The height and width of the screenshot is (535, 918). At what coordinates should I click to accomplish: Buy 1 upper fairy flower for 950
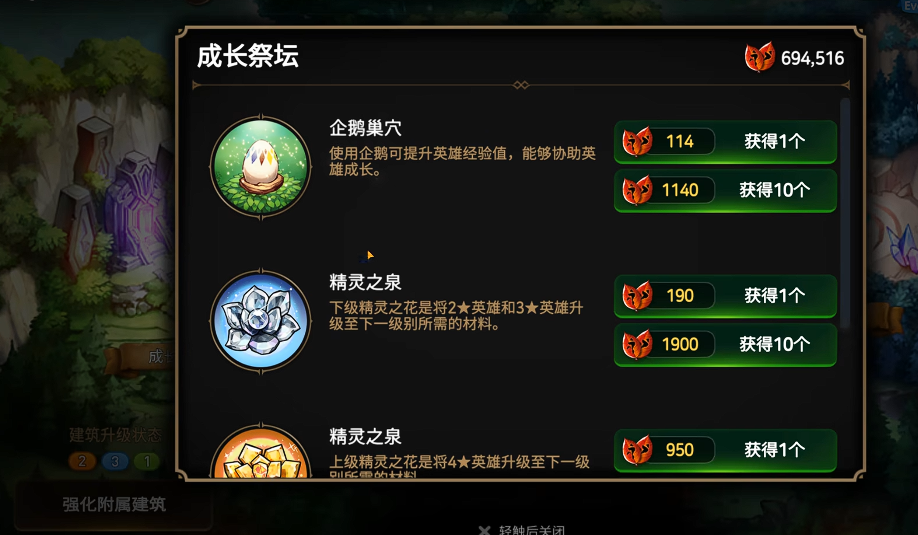[725, 450]
